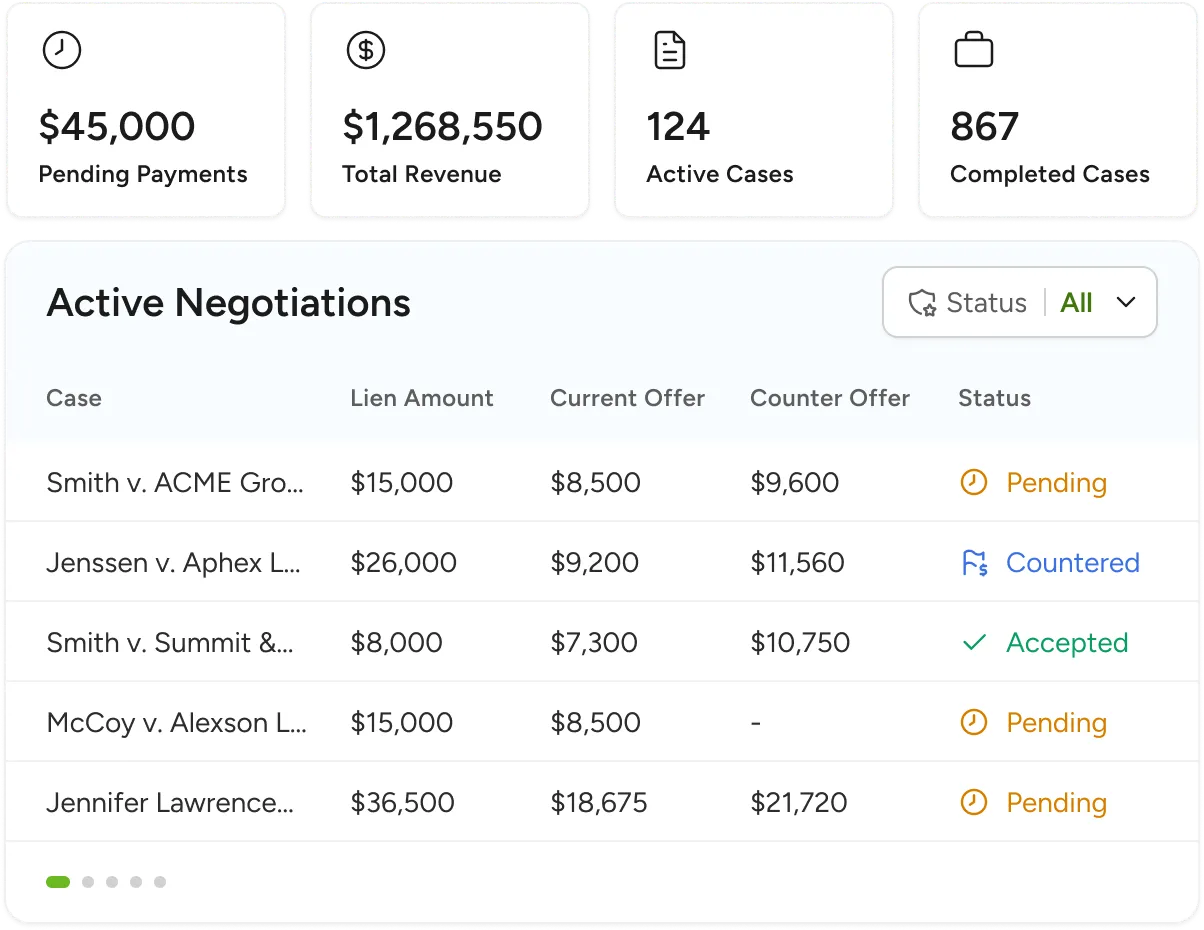Open the Jenssen v. Aphex case row
Viewport: 1204px width, 930px height.
pos(173,563)
